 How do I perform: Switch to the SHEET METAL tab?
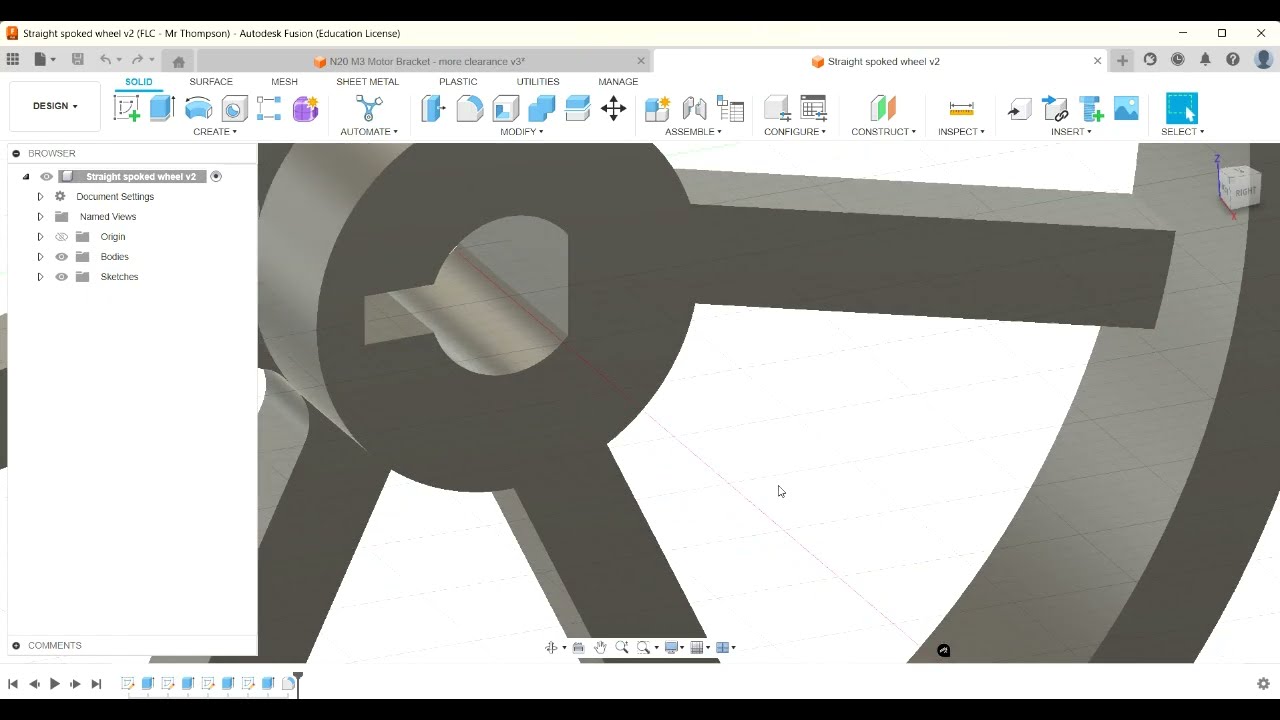tap(367, 82)
